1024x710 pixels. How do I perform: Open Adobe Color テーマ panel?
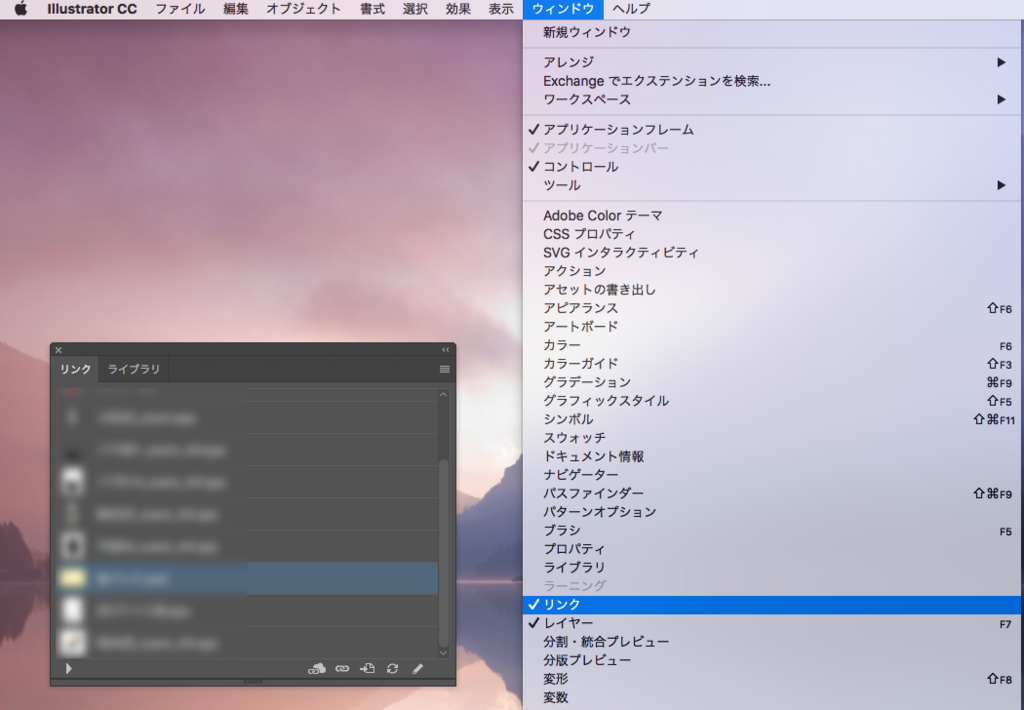pyautogui.click(x=773, y=216)
